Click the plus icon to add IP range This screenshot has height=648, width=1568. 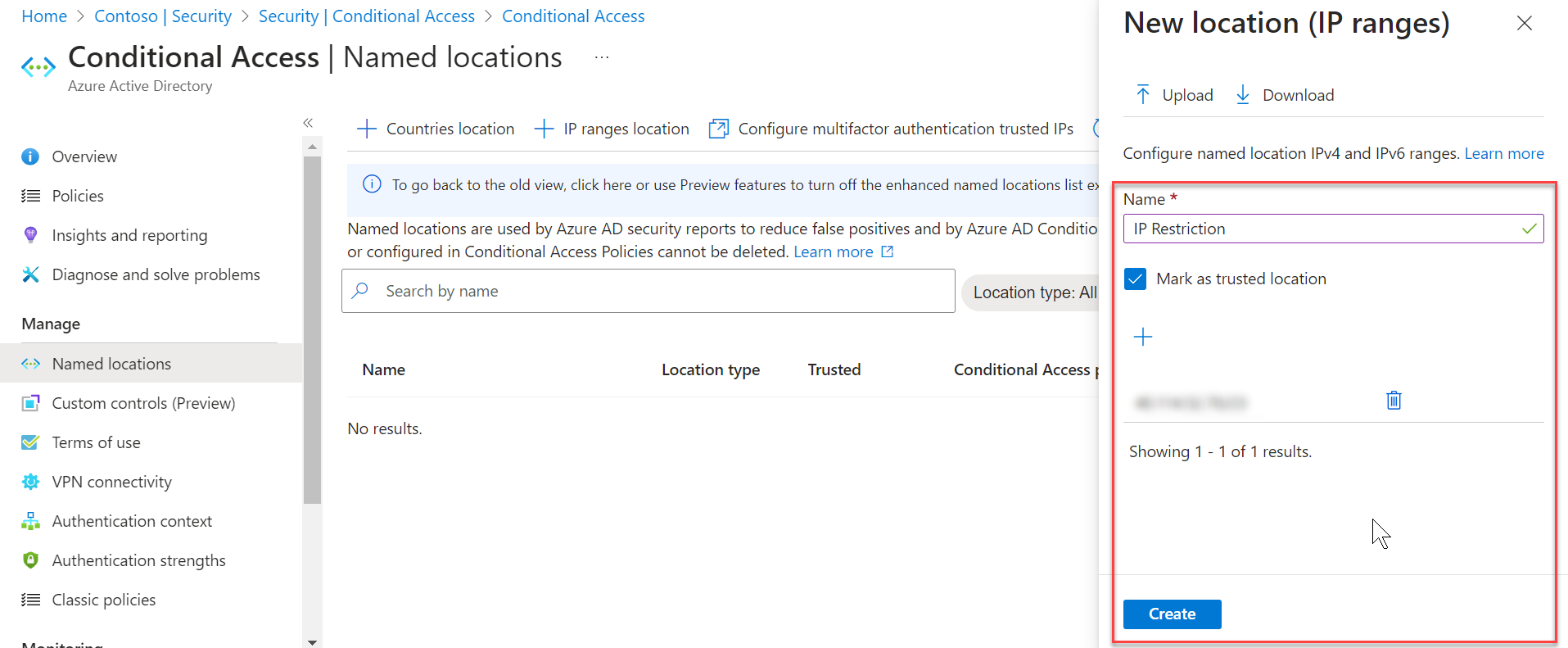pyautogui.click(x=1143, y=337)
